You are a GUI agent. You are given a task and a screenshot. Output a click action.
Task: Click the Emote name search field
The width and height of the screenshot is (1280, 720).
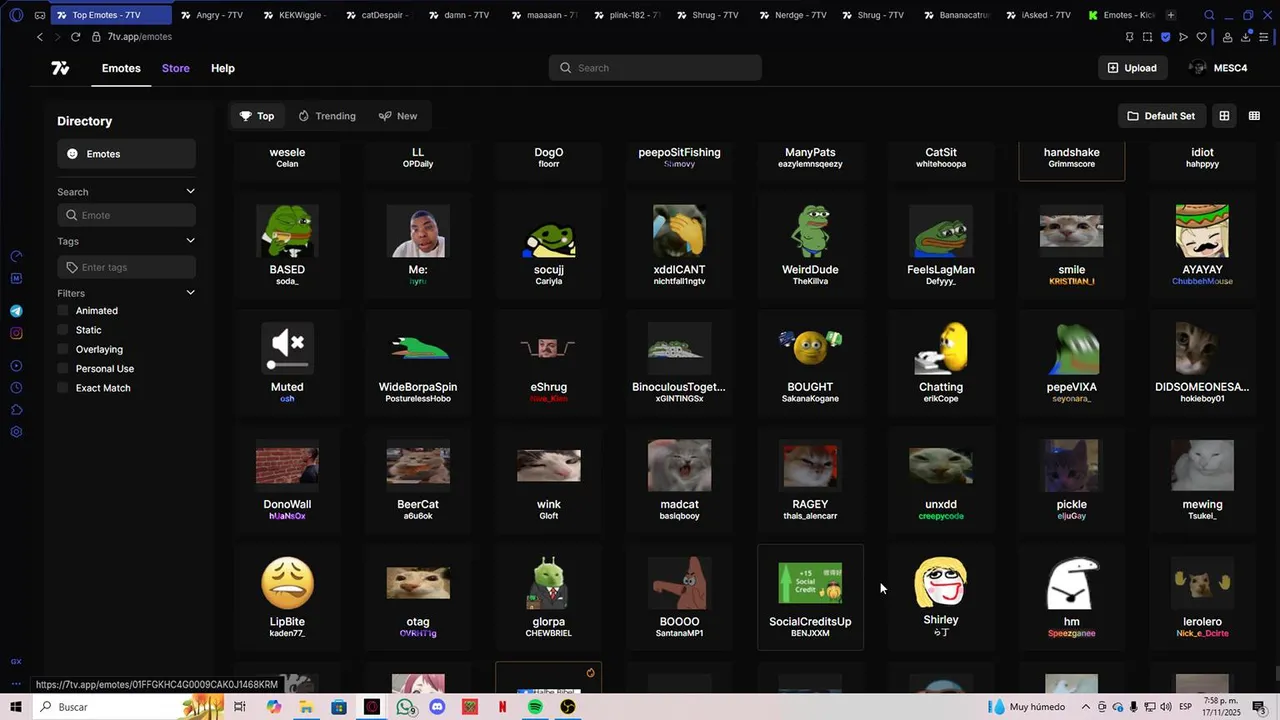click(126, 215)
